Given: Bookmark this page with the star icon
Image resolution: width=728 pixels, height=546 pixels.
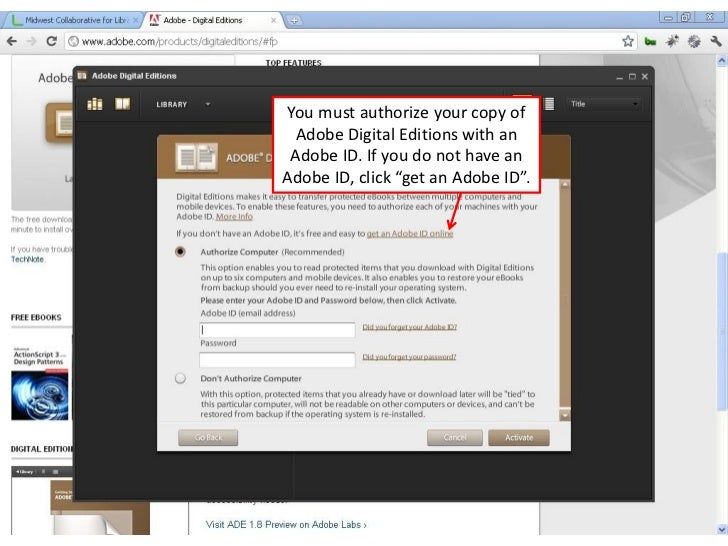Looking at the screenshot, I should pyautogui.click(x=628, y=41).
